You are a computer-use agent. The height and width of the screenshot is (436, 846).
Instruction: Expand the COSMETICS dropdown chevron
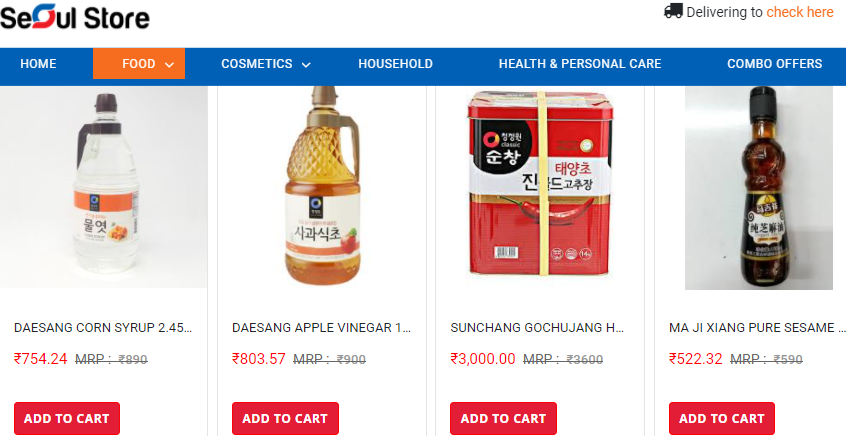tap(306, 65)
